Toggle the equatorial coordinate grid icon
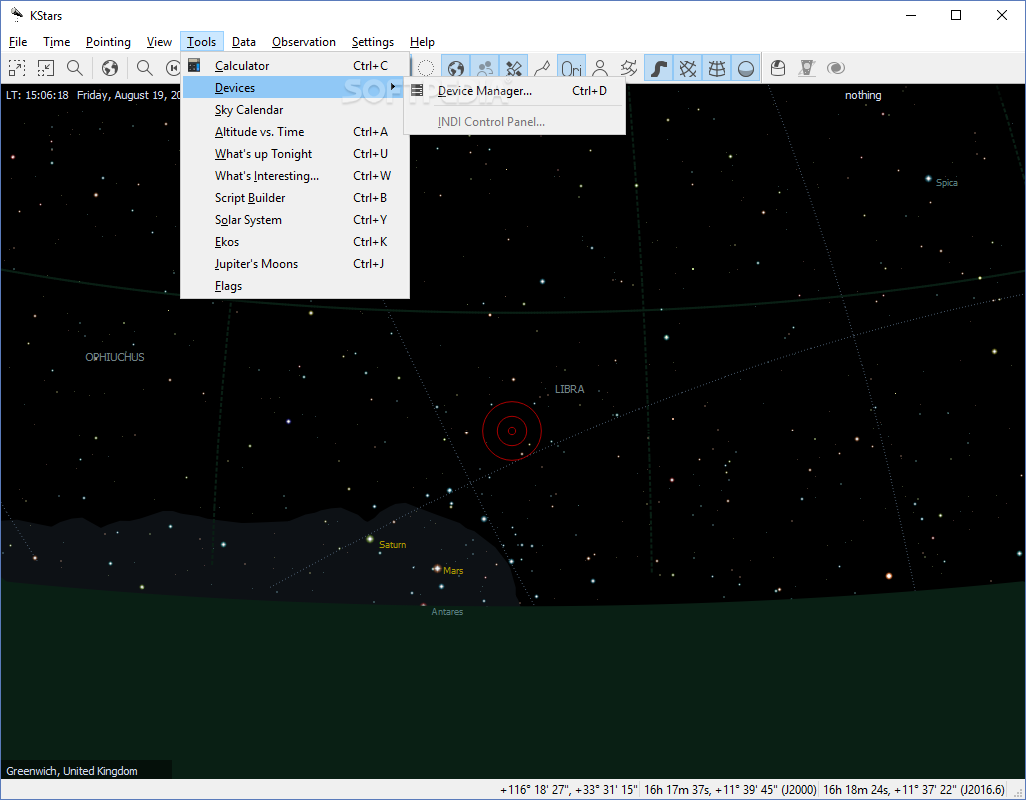This screenshot has height=800, width=1026. [688, 68]
